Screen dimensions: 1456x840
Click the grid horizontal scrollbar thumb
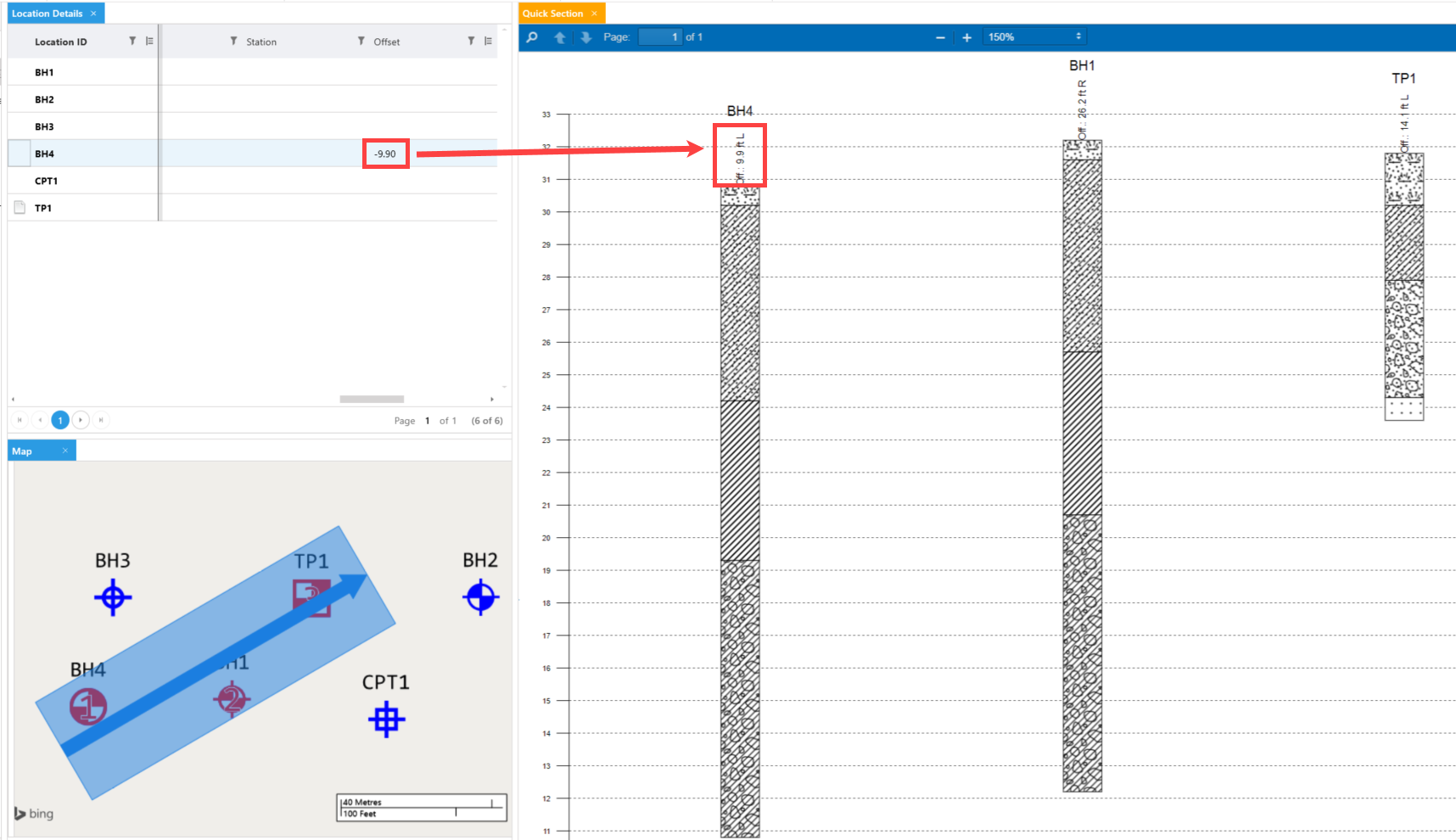click(x=372, y=399)
